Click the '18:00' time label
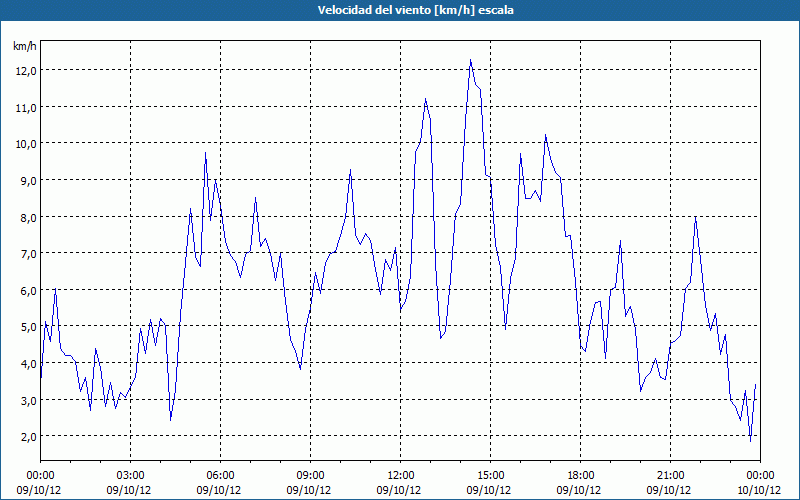800x500 pixels. tap(581, 476)
